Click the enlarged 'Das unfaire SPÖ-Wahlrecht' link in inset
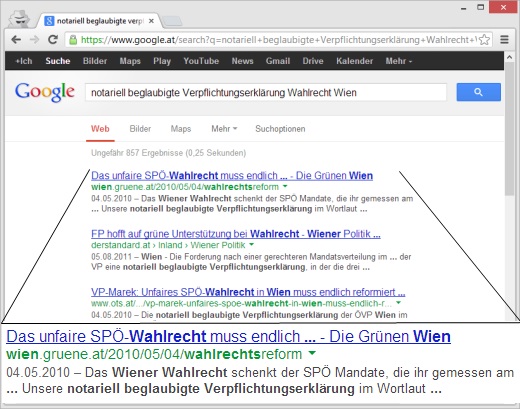This screenshot has width=520, height=409. [228, 336]
